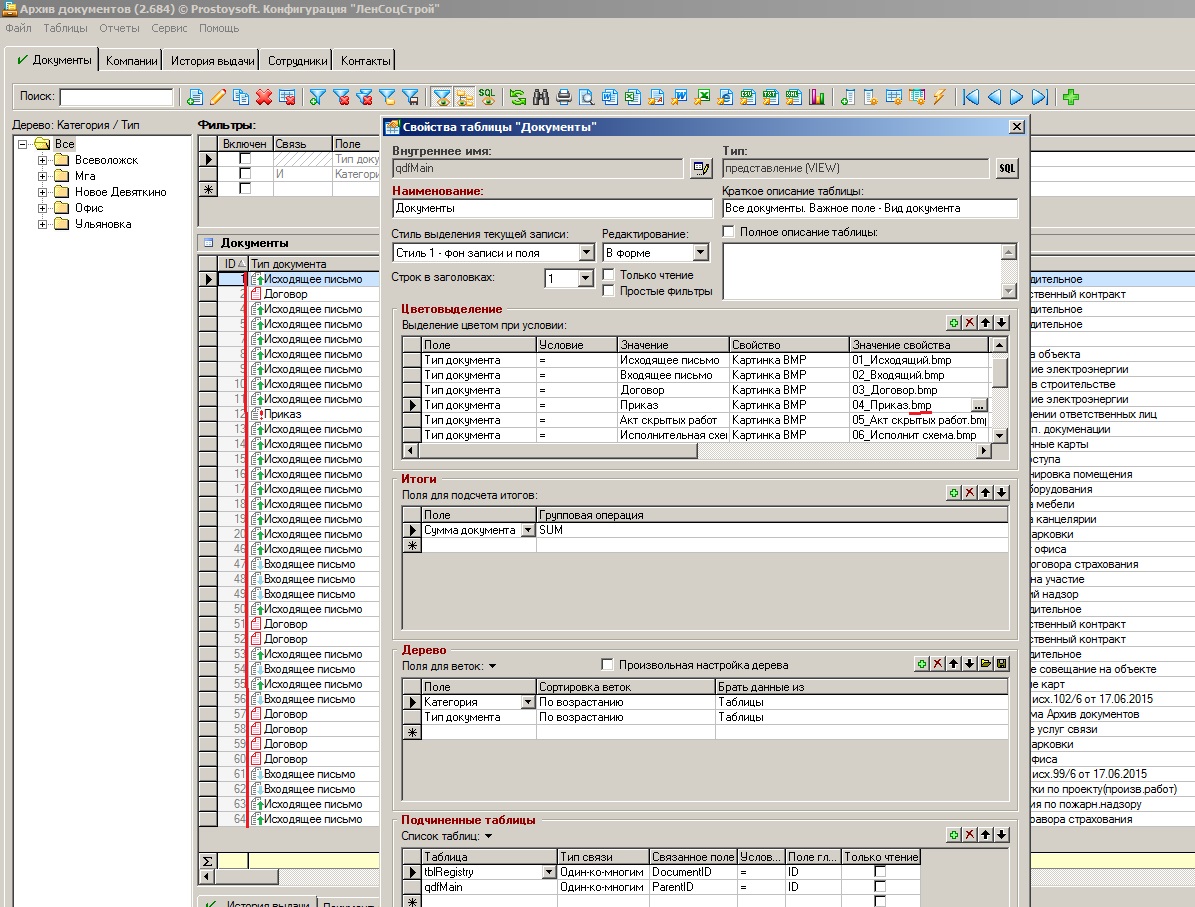Click the Поиск search input field
The width and height of the screenshot is (1195, 907).
[x=116, y=97]
